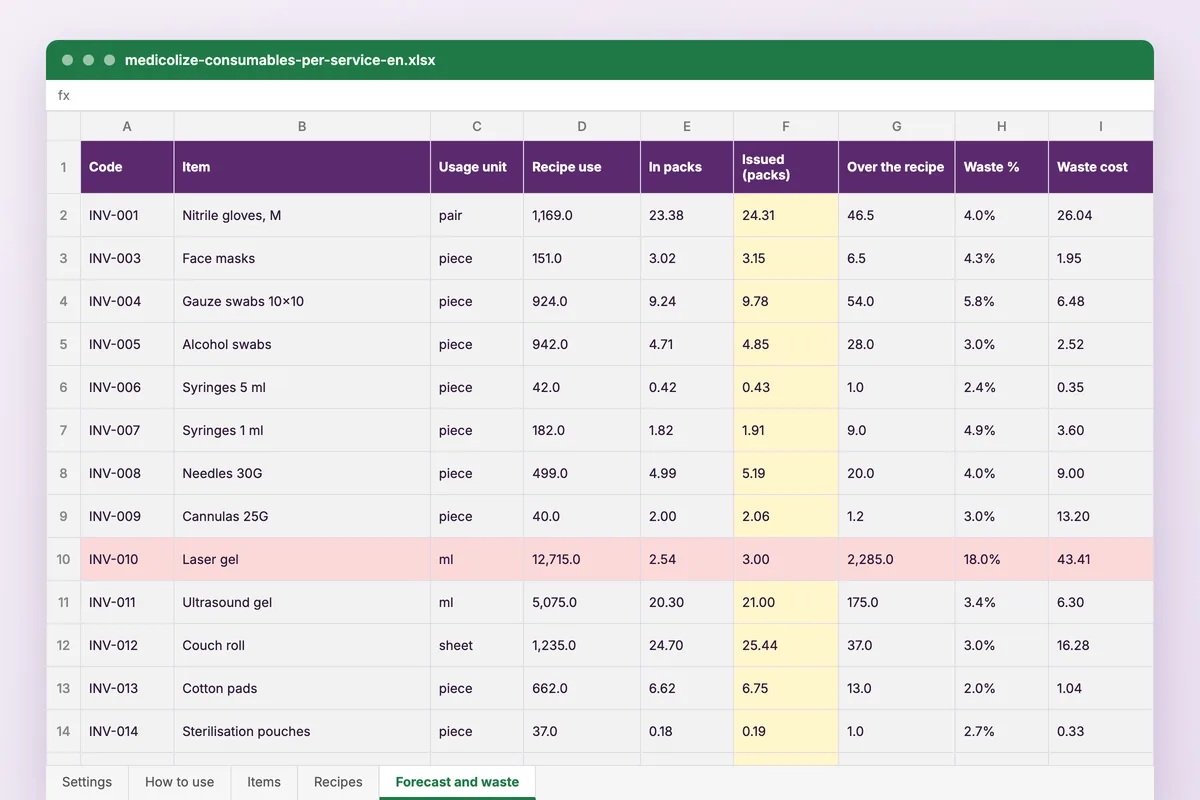
Task: Select cell 'Syringes 1 ml'
Action: (302, 430)
